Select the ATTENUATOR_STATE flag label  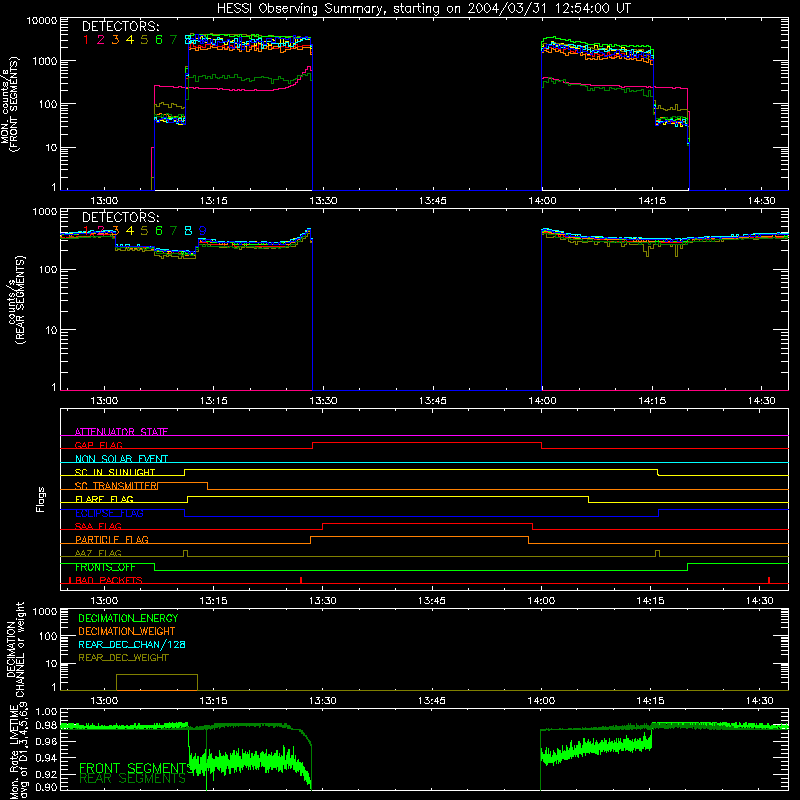(x=121, y=432)
